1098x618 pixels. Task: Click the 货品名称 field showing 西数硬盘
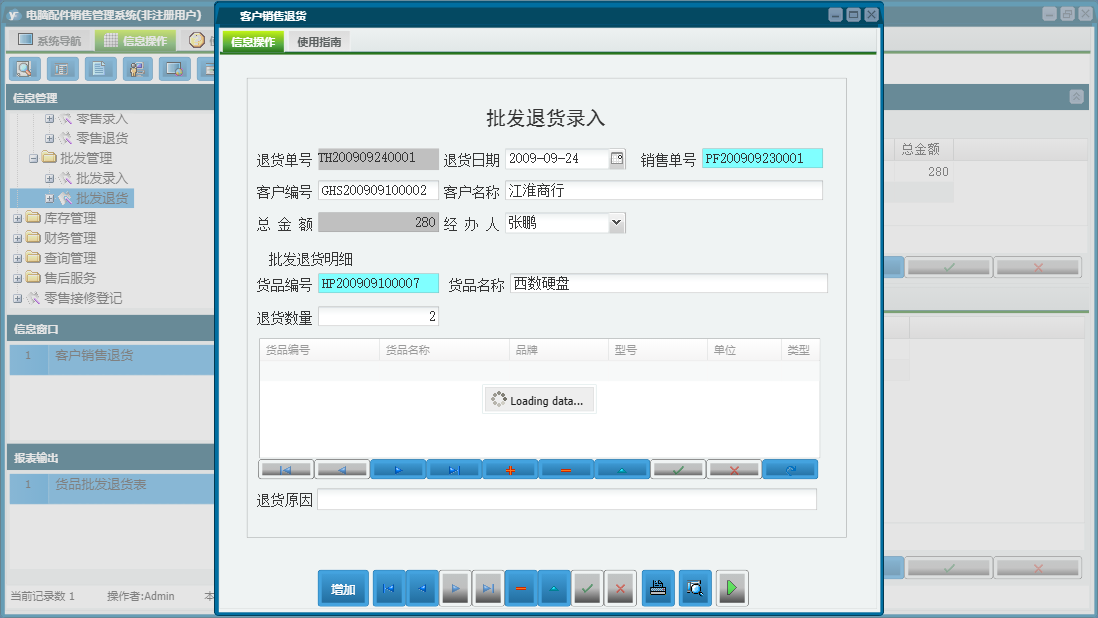tap(669, 283)
